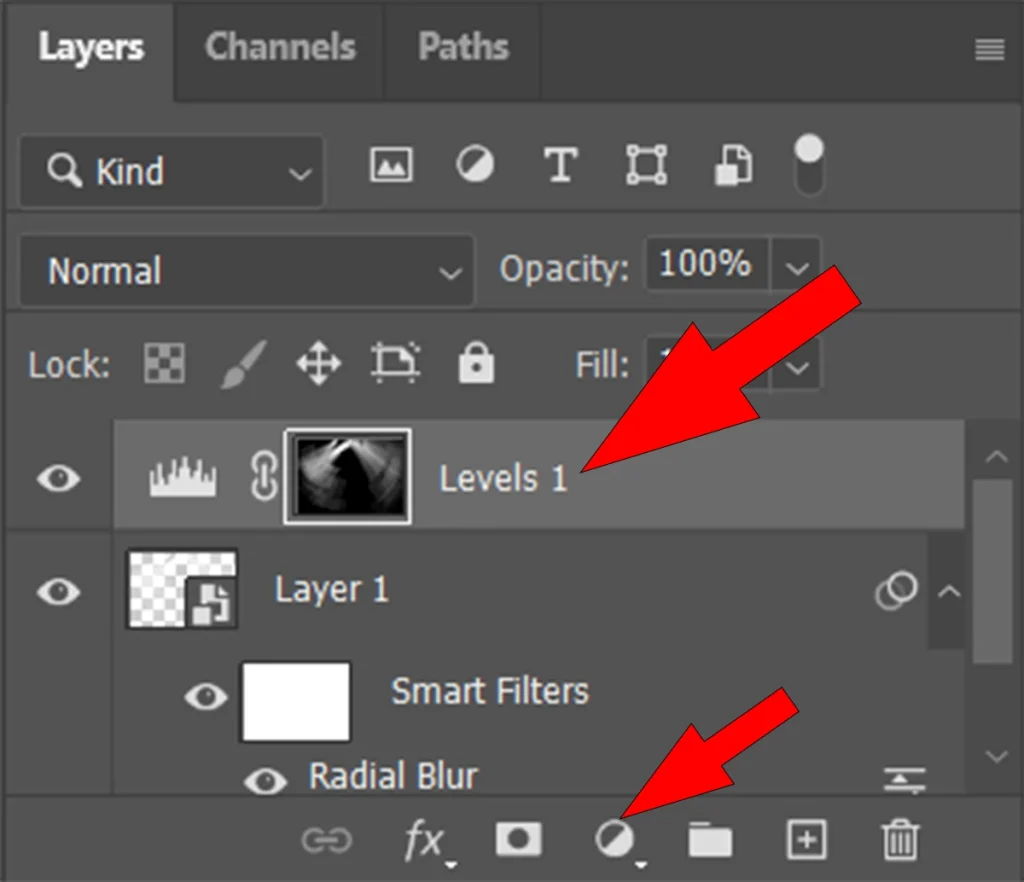Open the Normal blend mode dropdown
Image resolution: width=1024 pixels, height=882 pixels.
(246, 271)
